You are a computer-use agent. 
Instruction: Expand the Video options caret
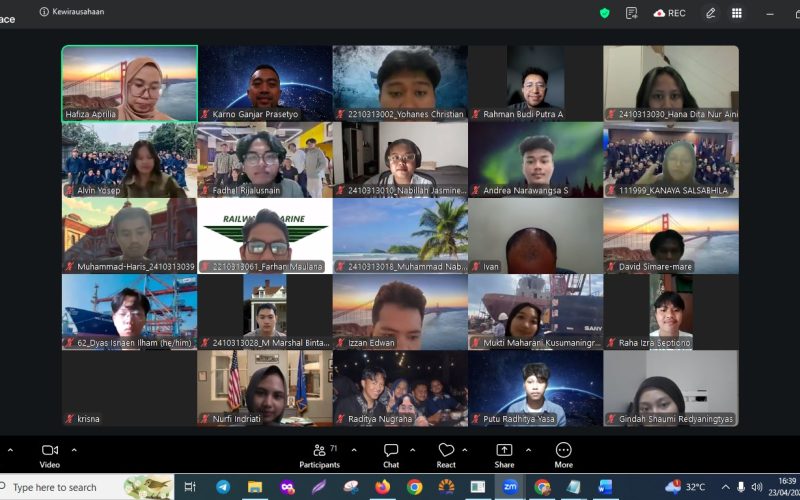tap(74, 450)
